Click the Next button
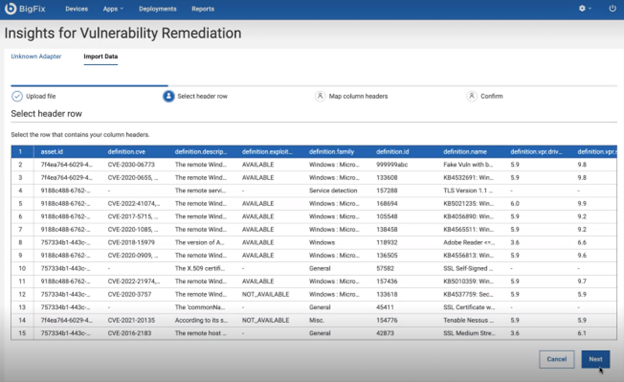624x382 pixels. pos(595,359)
